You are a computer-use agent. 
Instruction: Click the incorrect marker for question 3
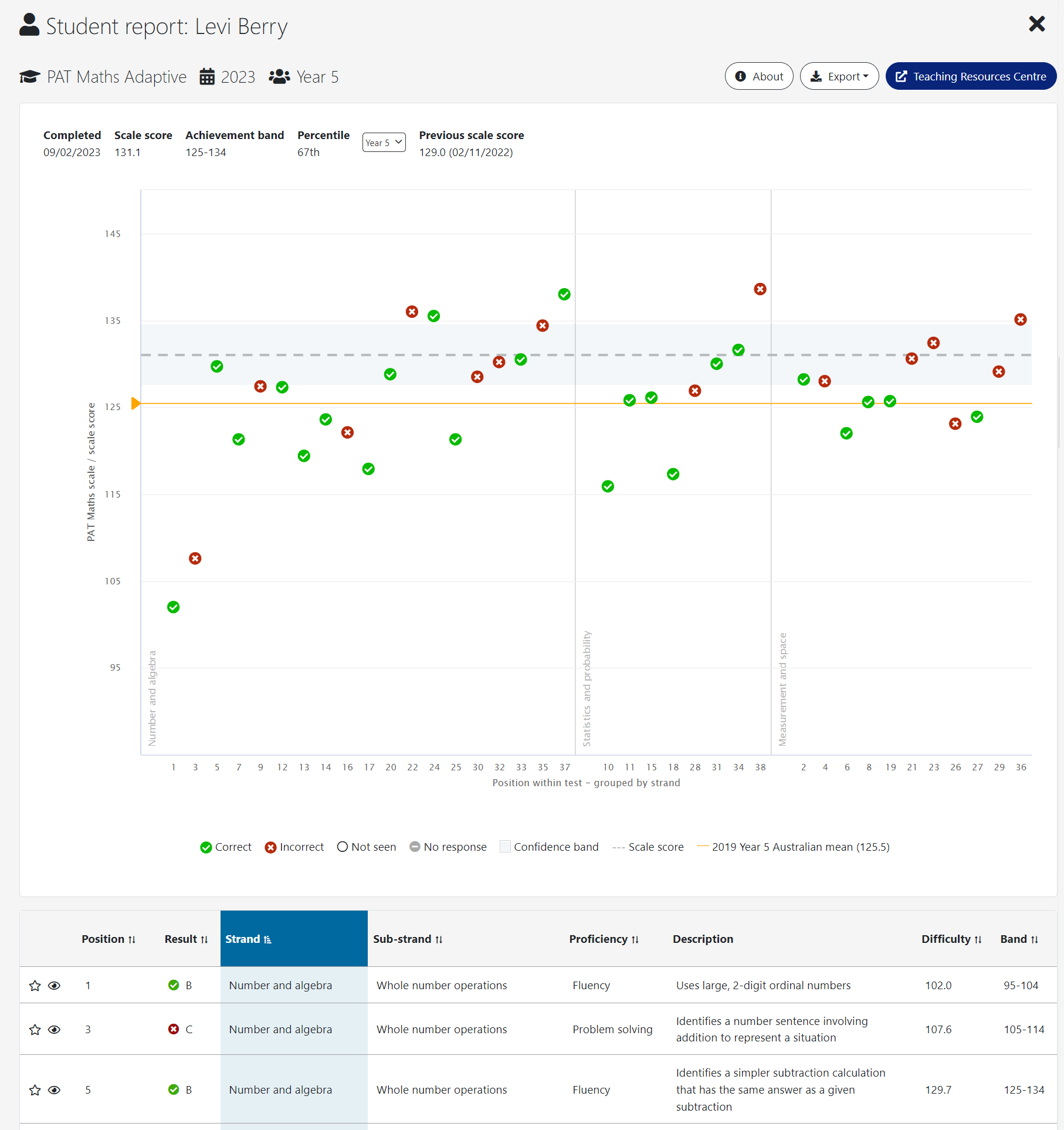pos(195,559)
